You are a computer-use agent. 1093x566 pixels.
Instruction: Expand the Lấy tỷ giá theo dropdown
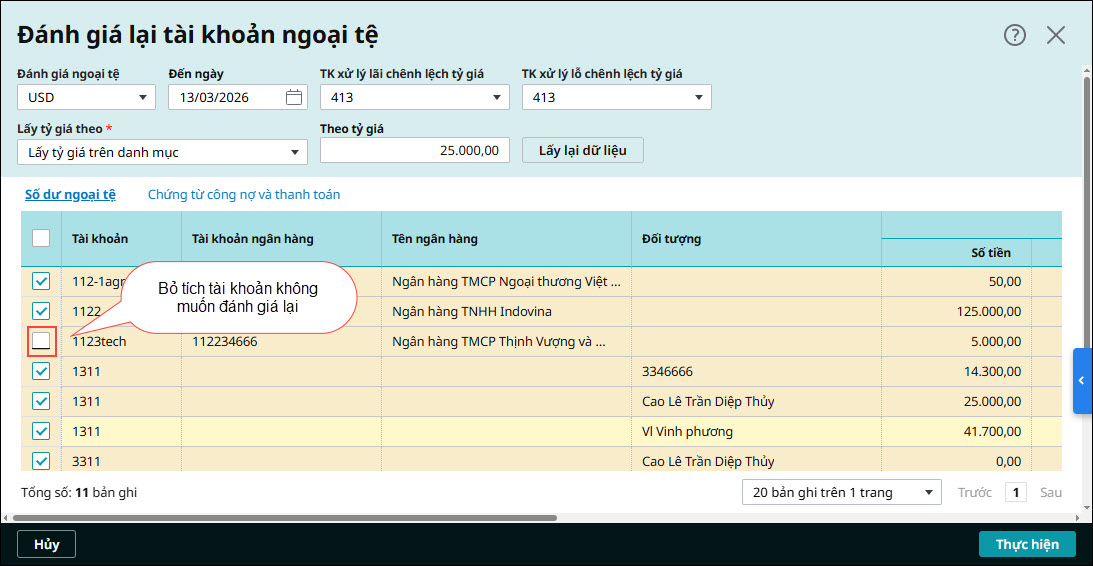162,152
